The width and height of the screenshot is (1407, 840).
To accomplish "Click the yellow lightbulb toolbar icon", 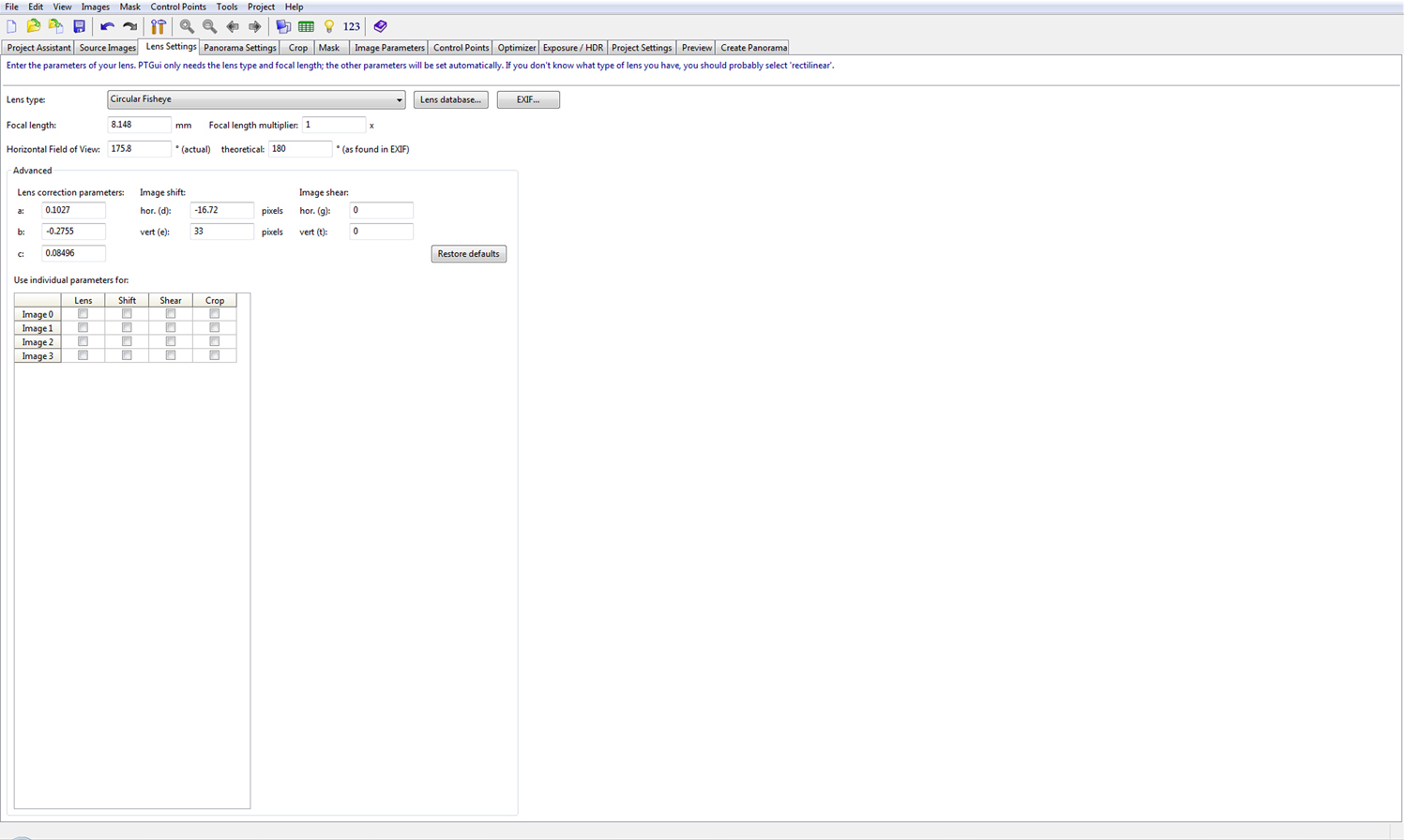I will coord(329,26).
